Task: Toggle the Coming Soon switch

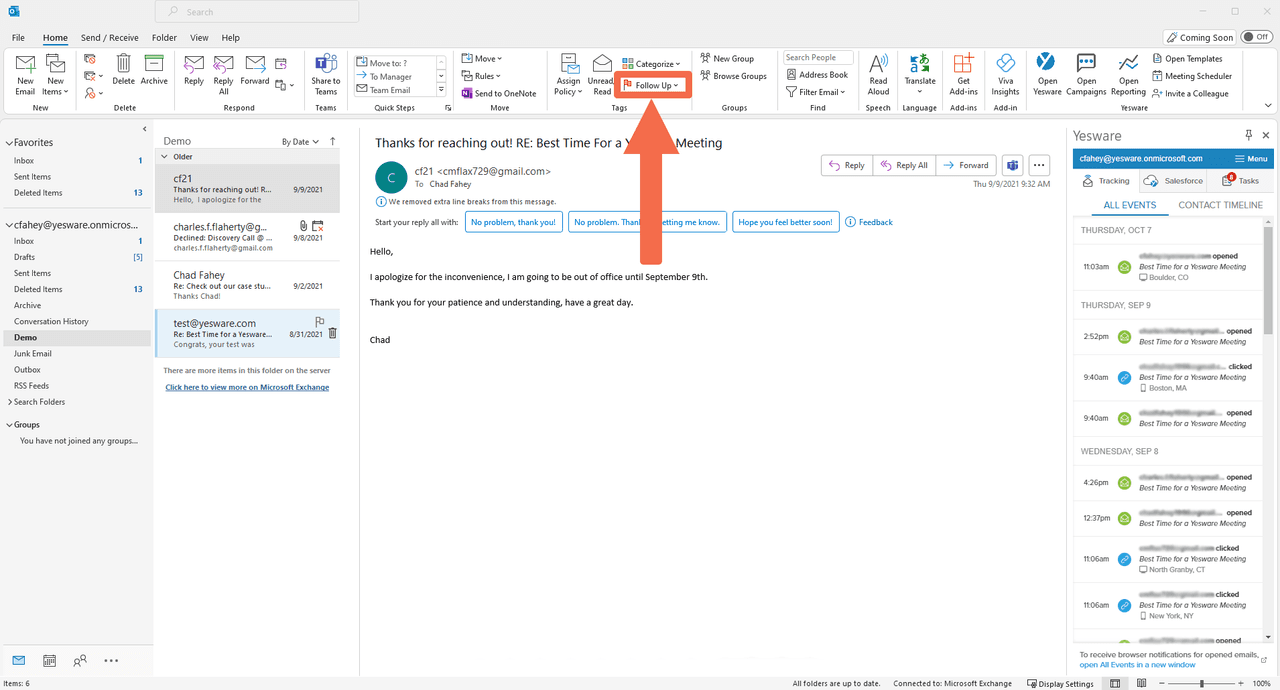Action: 1255,37
